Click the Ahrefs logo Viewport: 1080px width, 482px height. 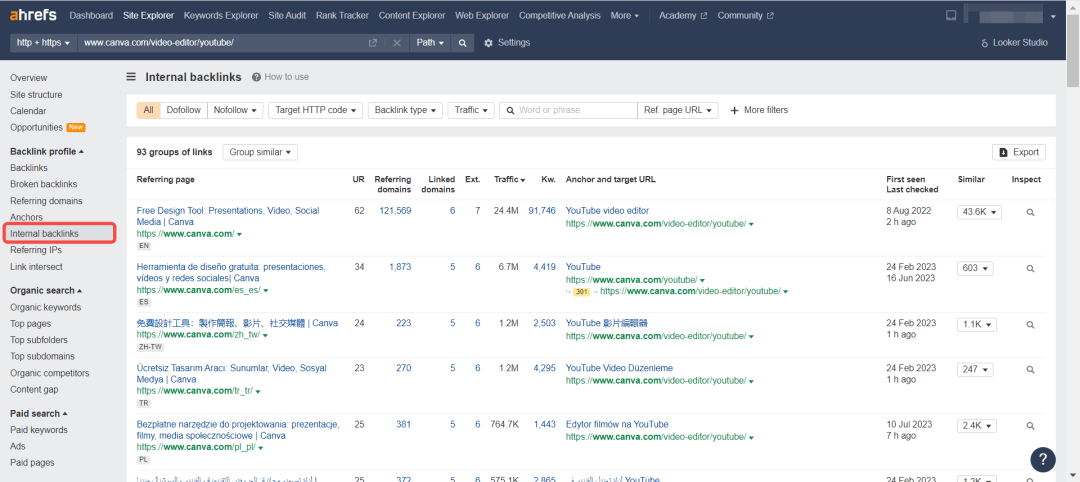coord(33,15)
